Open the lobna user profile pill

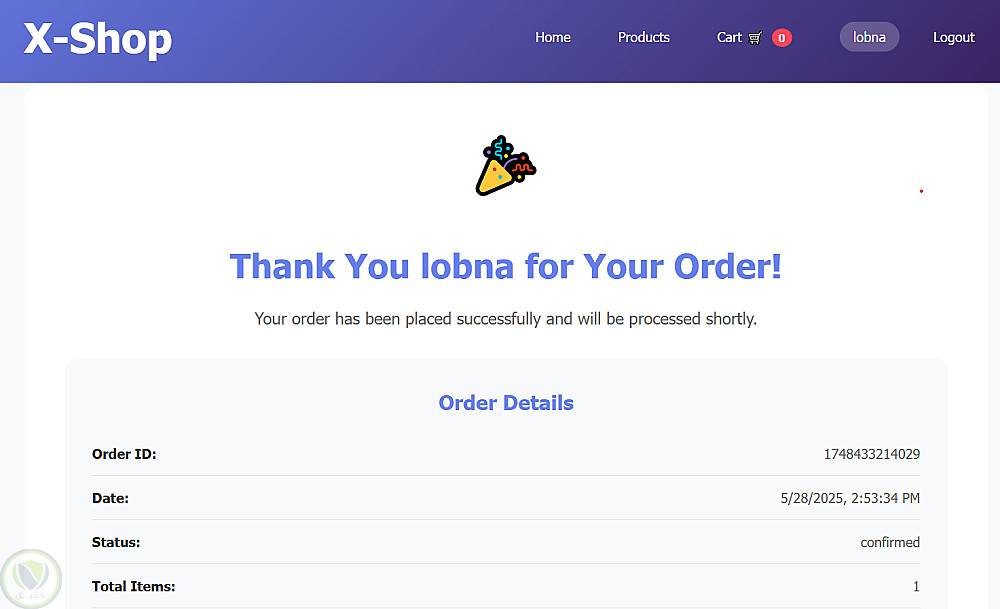pyautogui.click(x=869, y=37)
